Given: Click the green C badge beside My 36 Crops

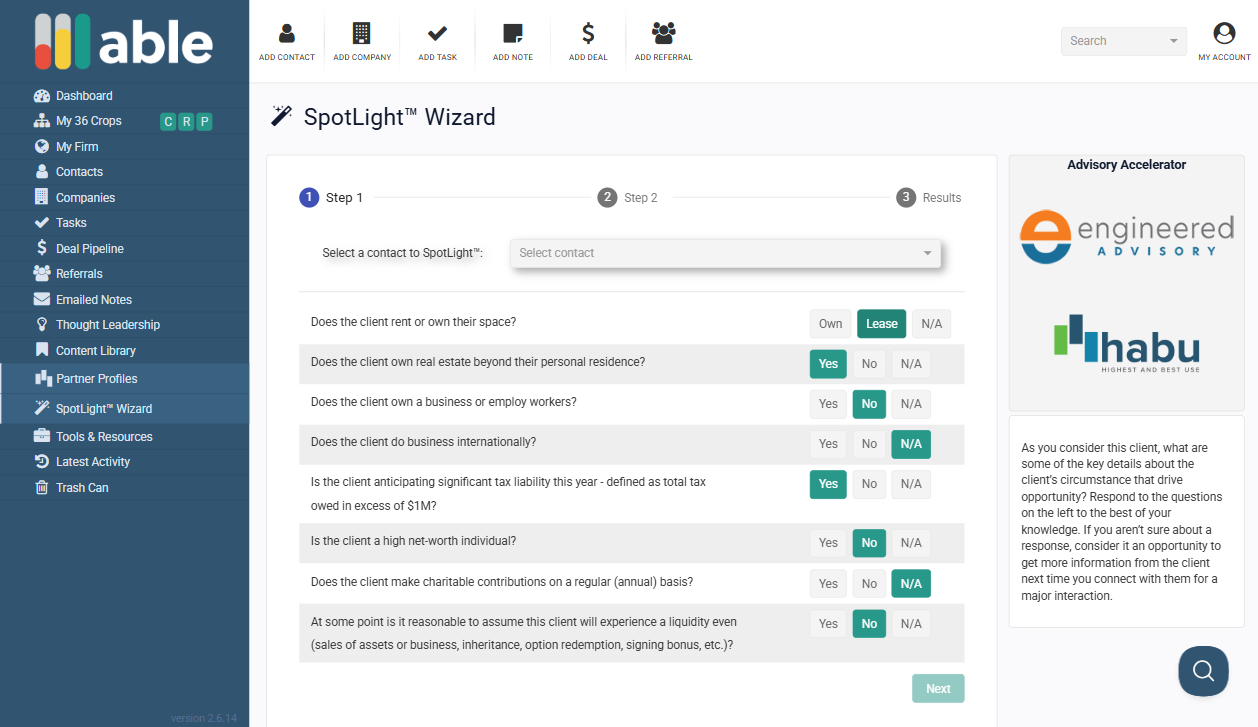Looking at the screenshot, I should pos(168,122).
